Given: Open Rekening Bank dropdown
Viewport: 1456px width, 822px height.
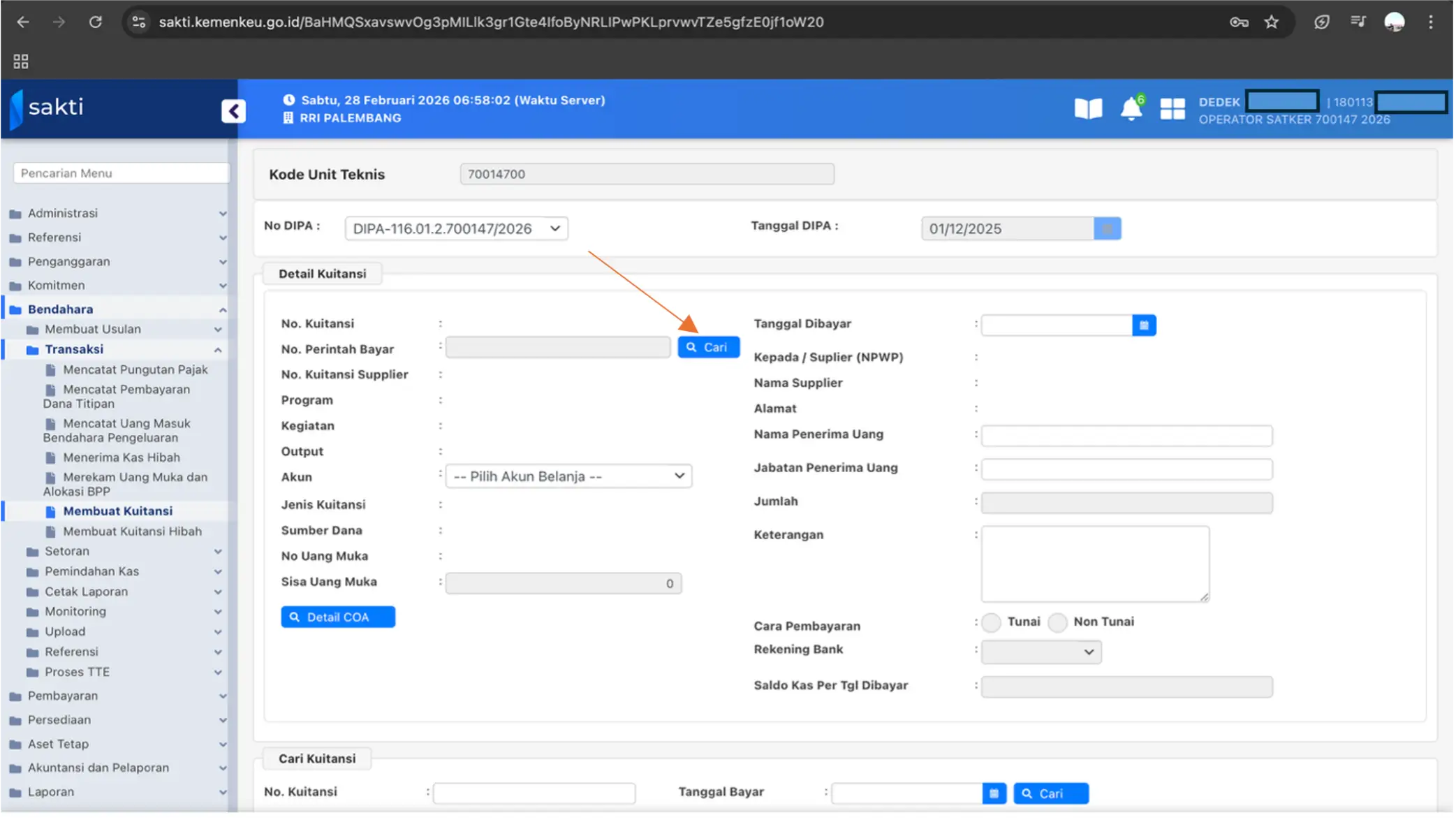Looking at the screenshot, I should 1040,652.
